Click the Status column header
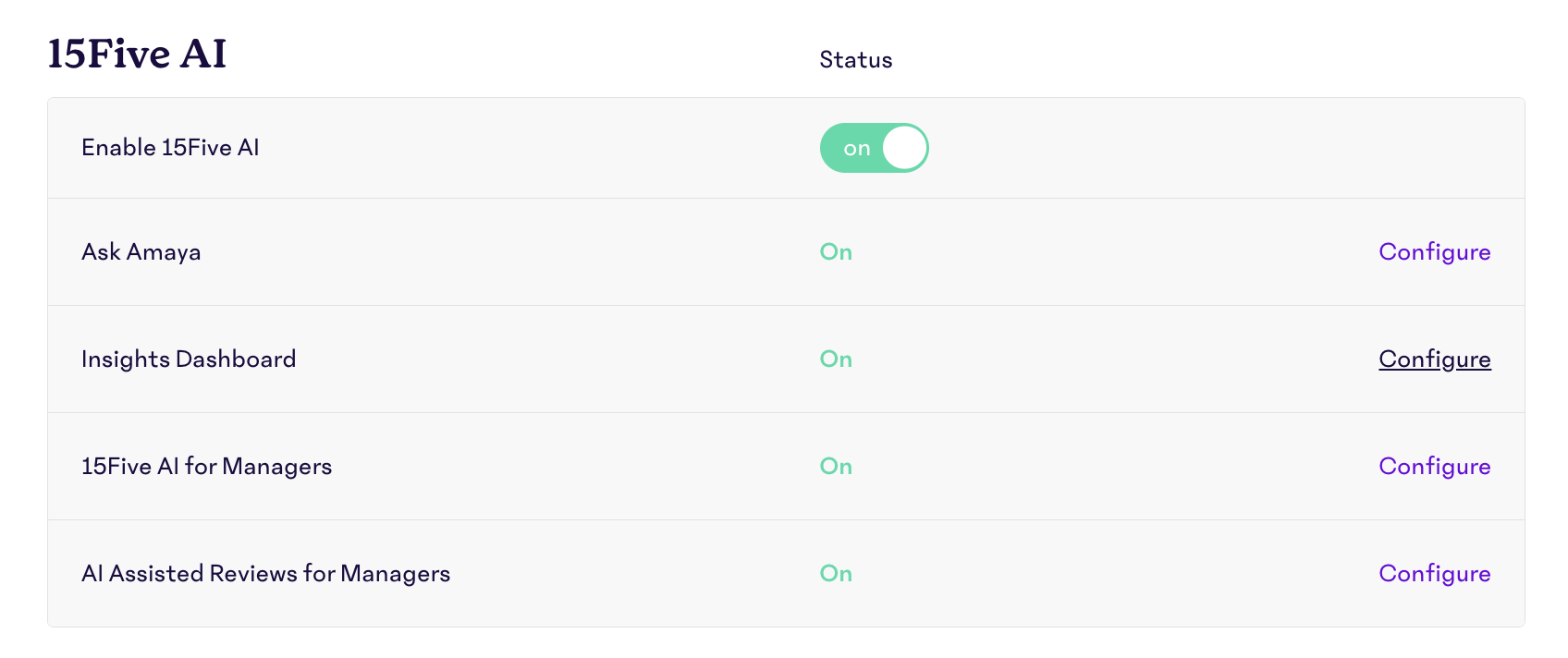The width and height of the screenshot is (1568, 658). pyautogui.click(x=856, y=60)
